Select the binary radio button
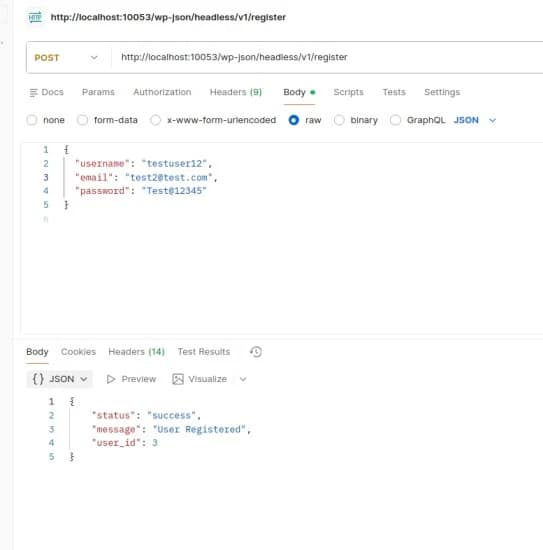The width and height of the screenshot is (543, 550). [339, 120]
